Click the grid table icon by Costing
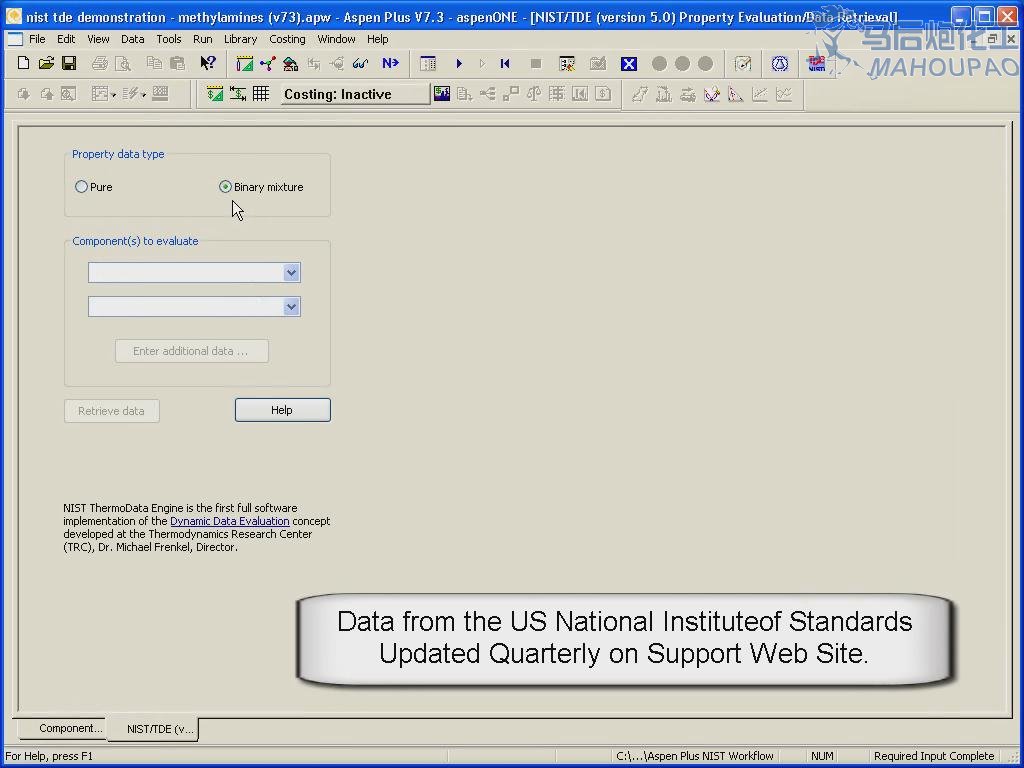The width and height of the screenshot is (1024, 768). point(261,94)
